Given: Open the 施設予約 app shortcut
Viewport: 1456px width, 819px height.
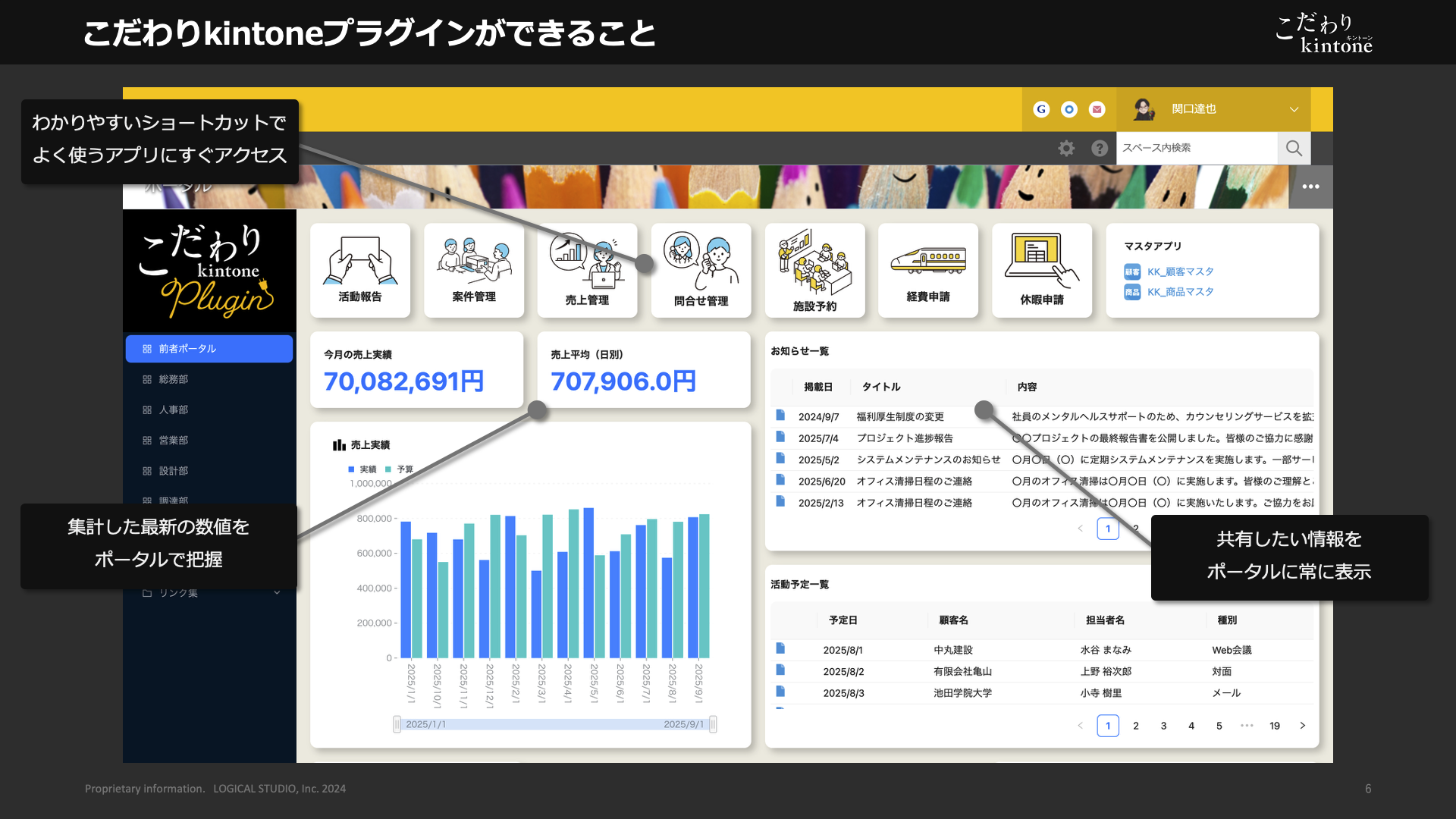Looking at the screenshot, I should 814,270.
